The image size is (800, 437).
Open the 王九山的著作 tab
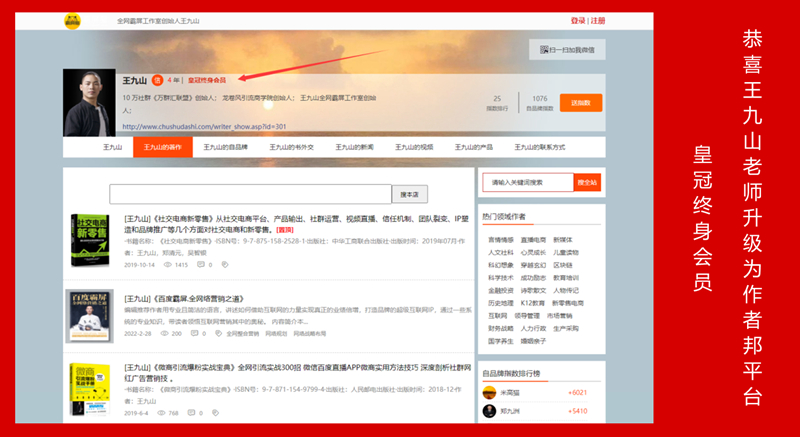click(x=162, y=147)
